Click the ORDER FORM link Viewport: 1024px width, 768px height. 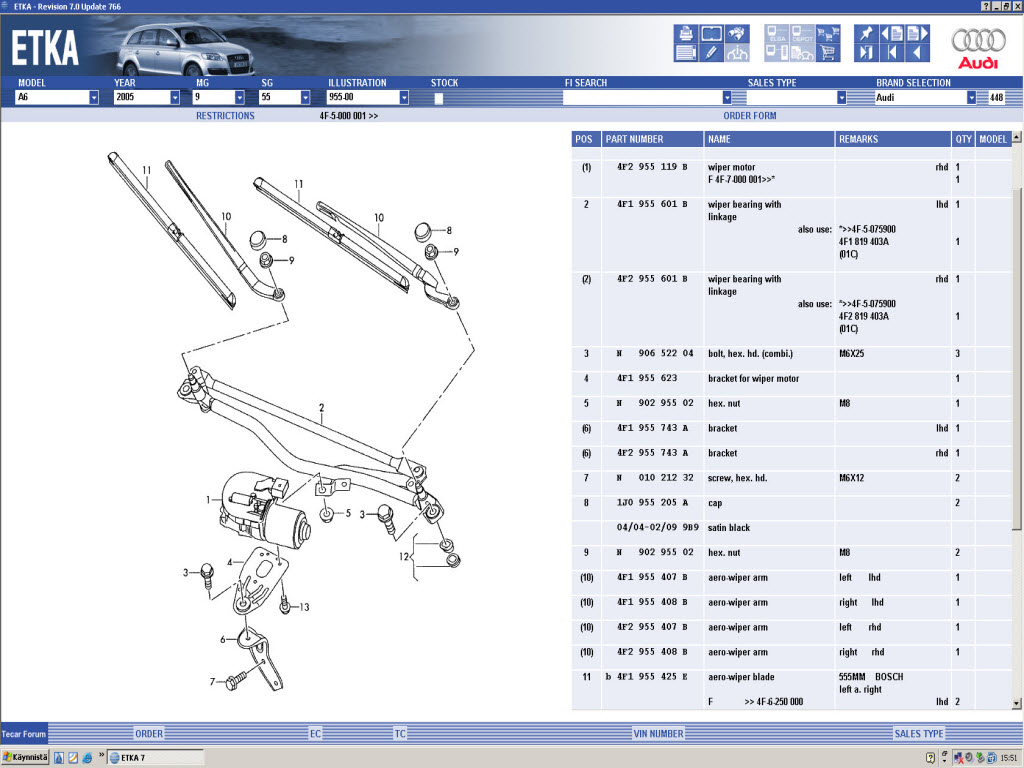pyautogui.click(x=750, y=116)
